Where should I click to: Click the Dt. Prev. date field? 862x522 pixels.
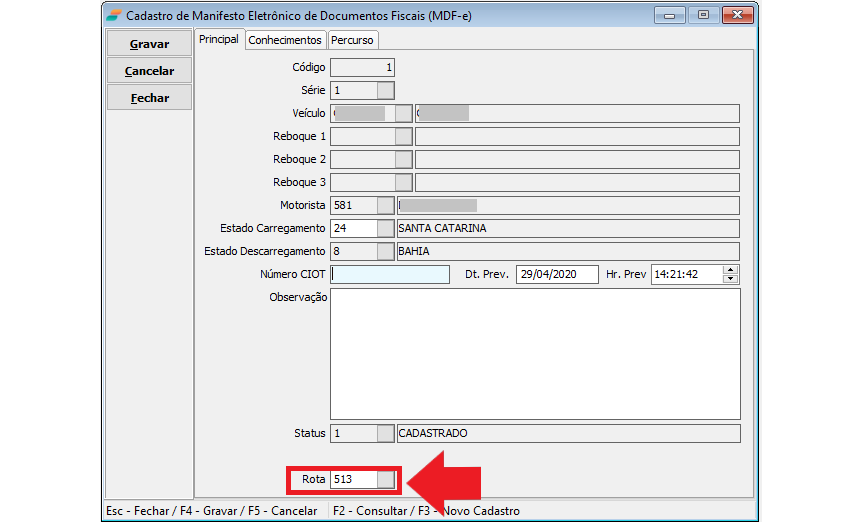[557, 274]
